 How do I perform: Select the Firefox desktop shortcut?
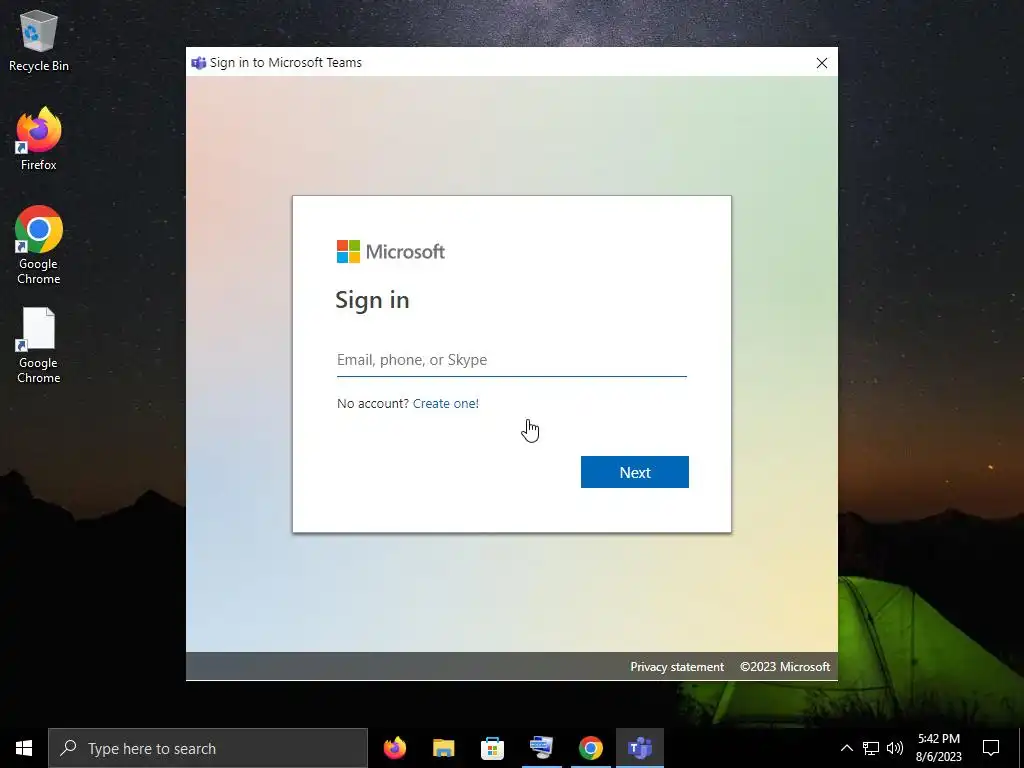[39, 139]
